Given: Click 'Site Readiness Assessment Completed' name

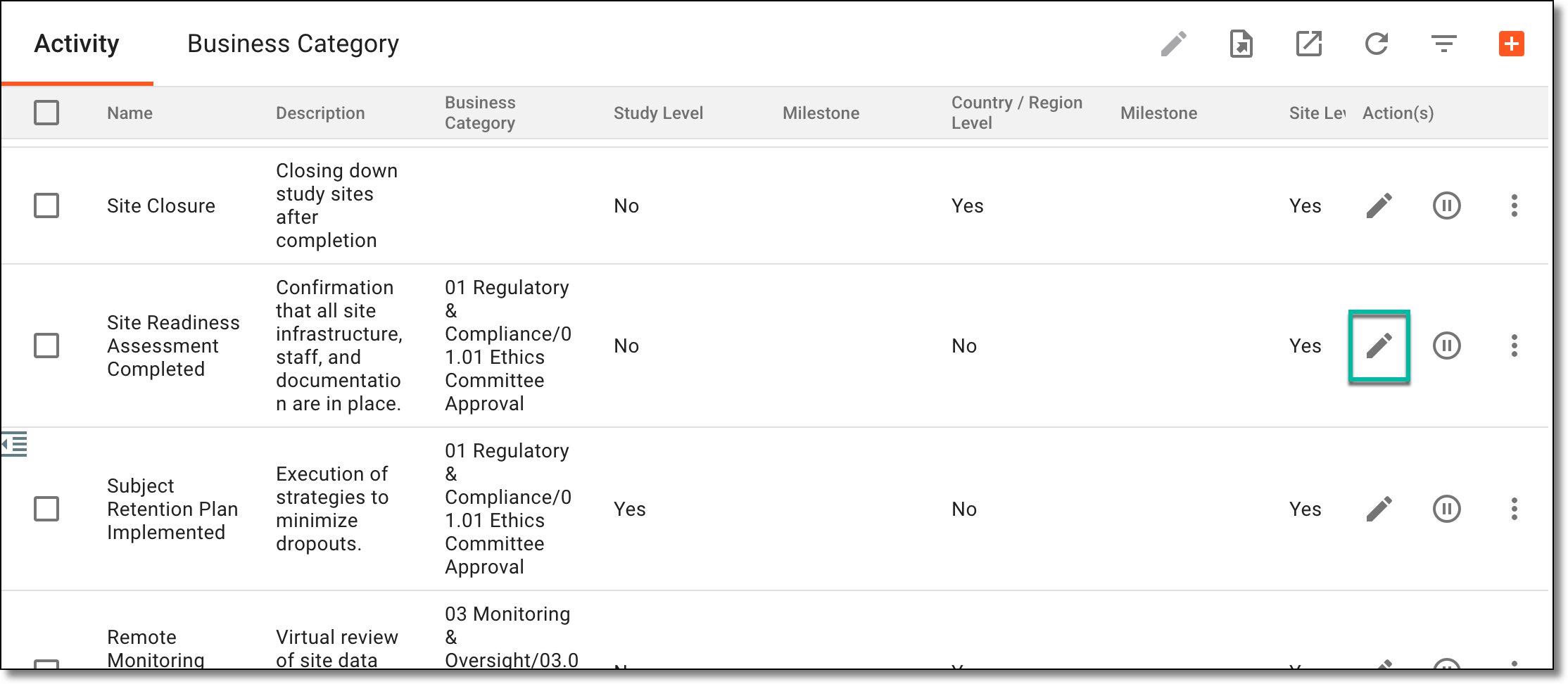Looking at the screenshot, I should 173,346.
